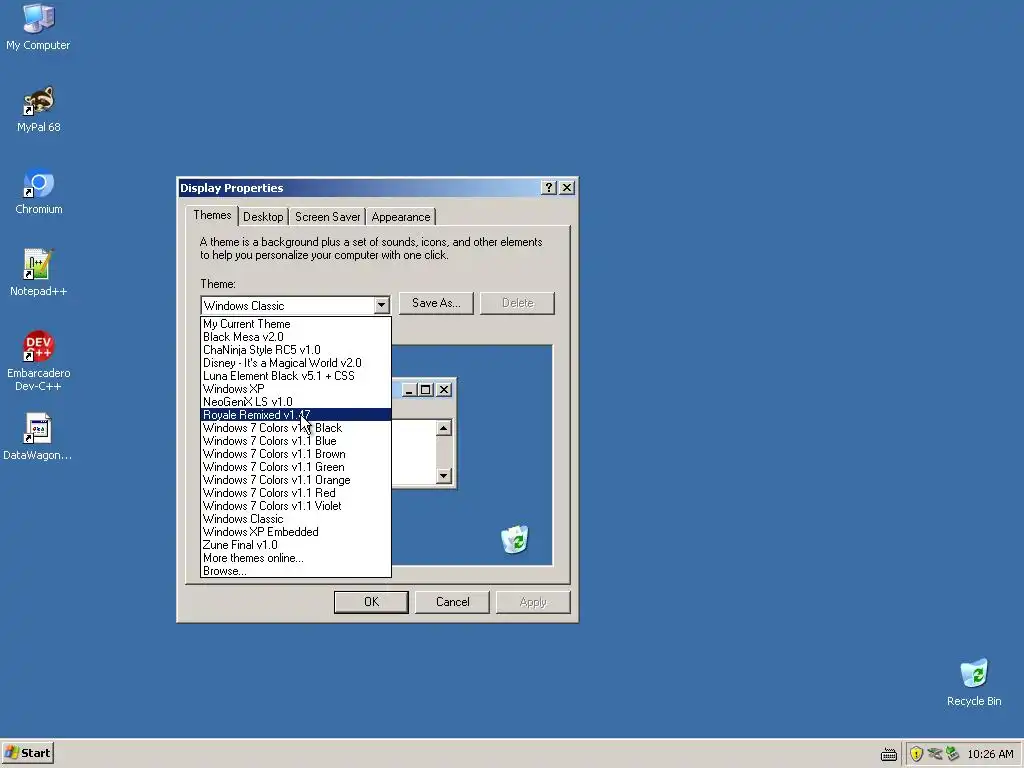Screen dimensions: 1024x768
Task: Click the network connection tray icon
Action: pyautogui.click(x=935, y=754)
